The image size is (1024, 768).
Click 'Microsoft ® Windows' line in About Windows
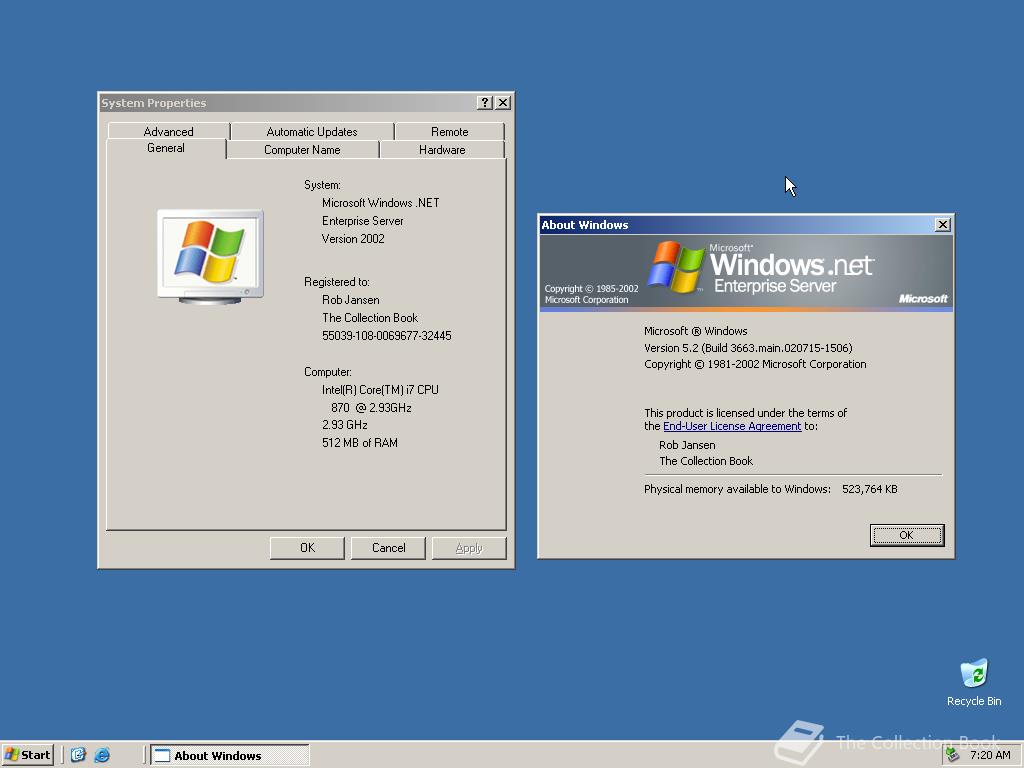(x=696, y=331)
